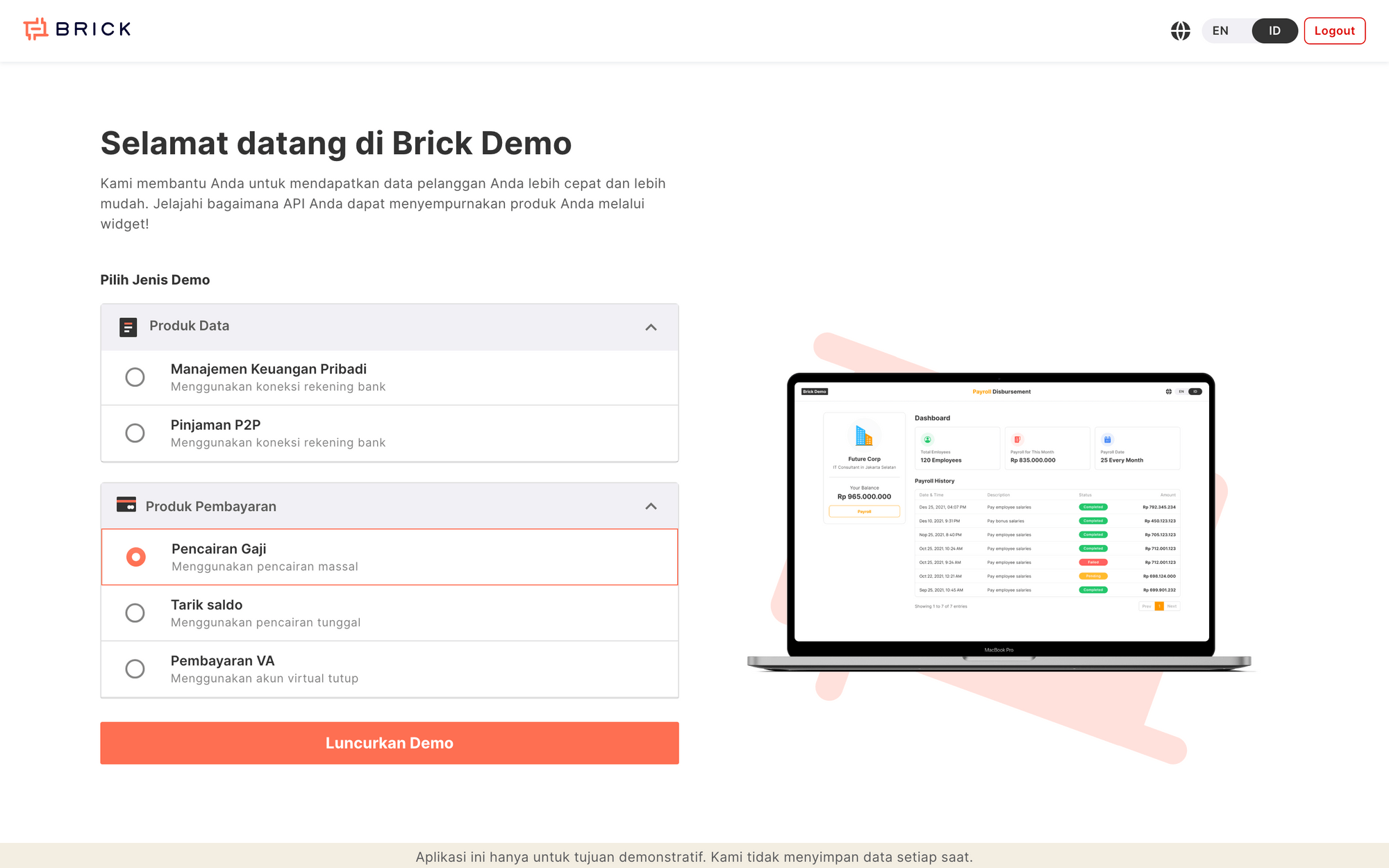
Task: Click the Future Corp building icon in the preview
Action: pyautogui.click(x=863, y=436)
